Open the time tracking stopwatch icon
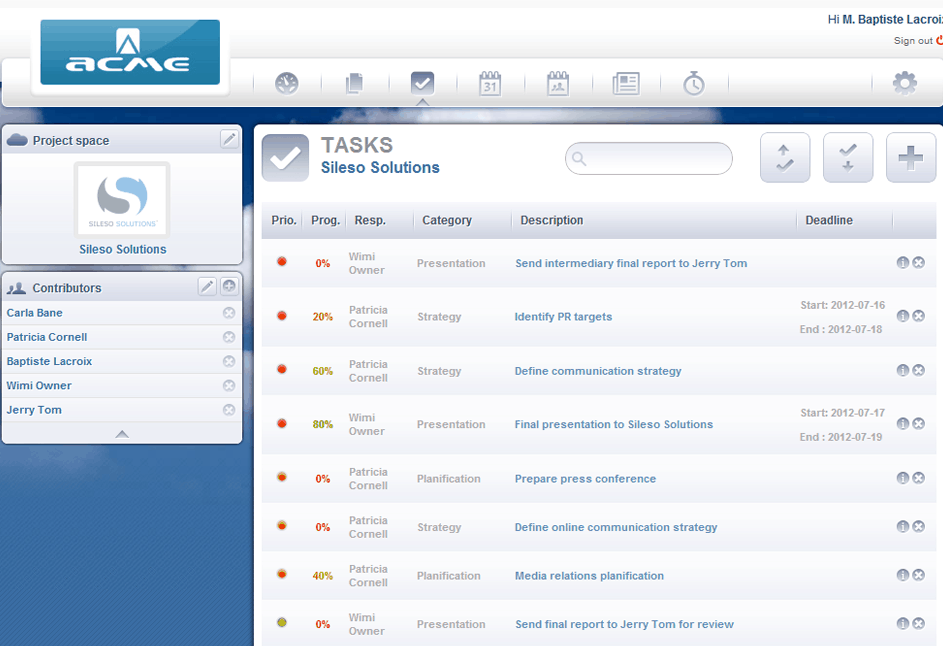 click(694, 84)
